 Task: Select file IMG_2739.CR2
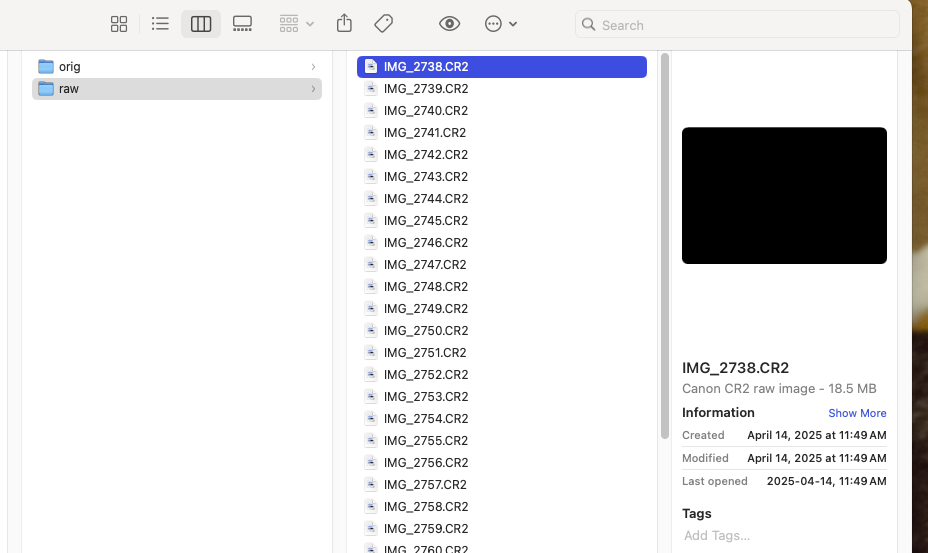point(501,88)
